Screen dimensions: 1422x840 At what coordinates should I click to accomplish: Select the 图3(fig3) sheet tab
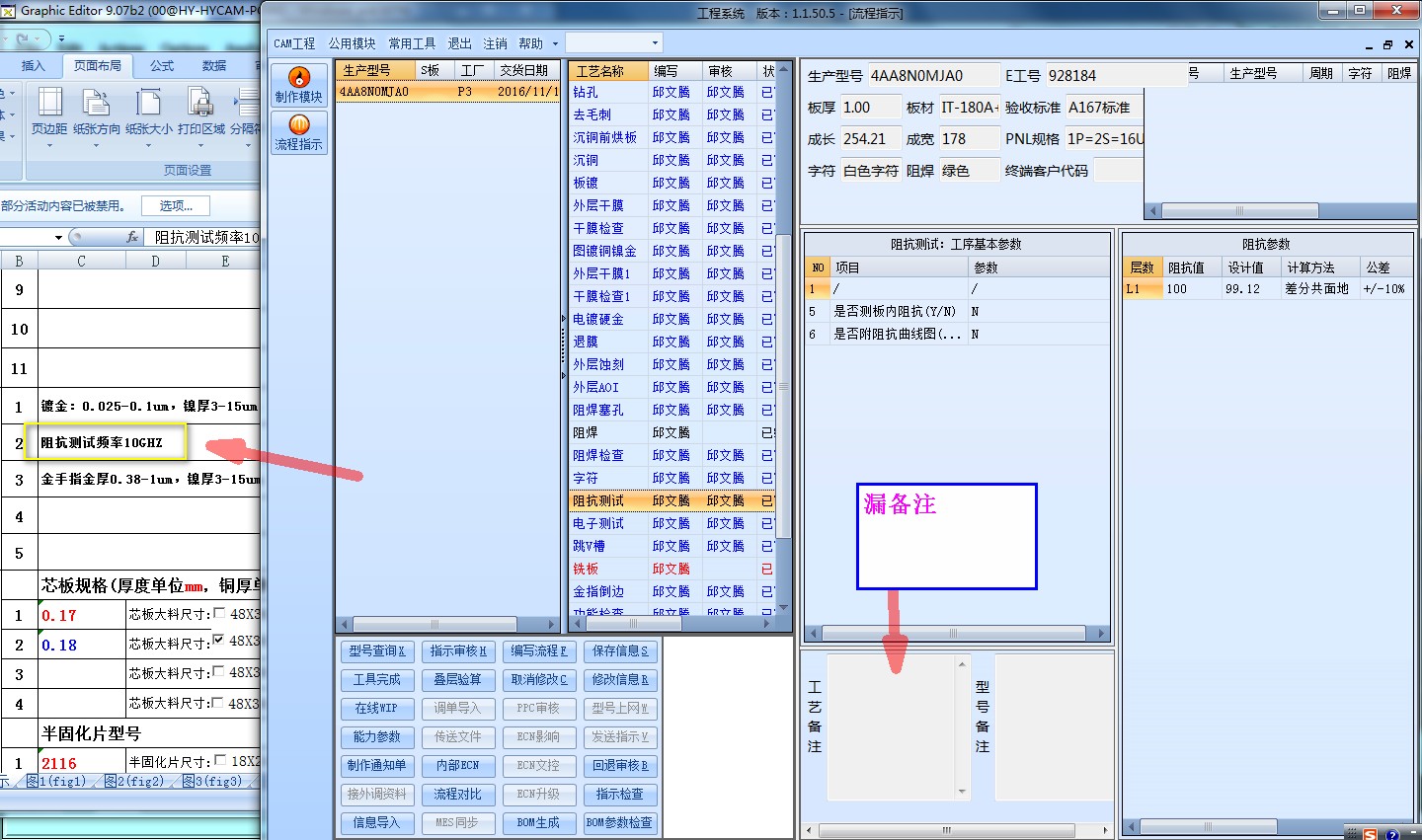point(211,782)
